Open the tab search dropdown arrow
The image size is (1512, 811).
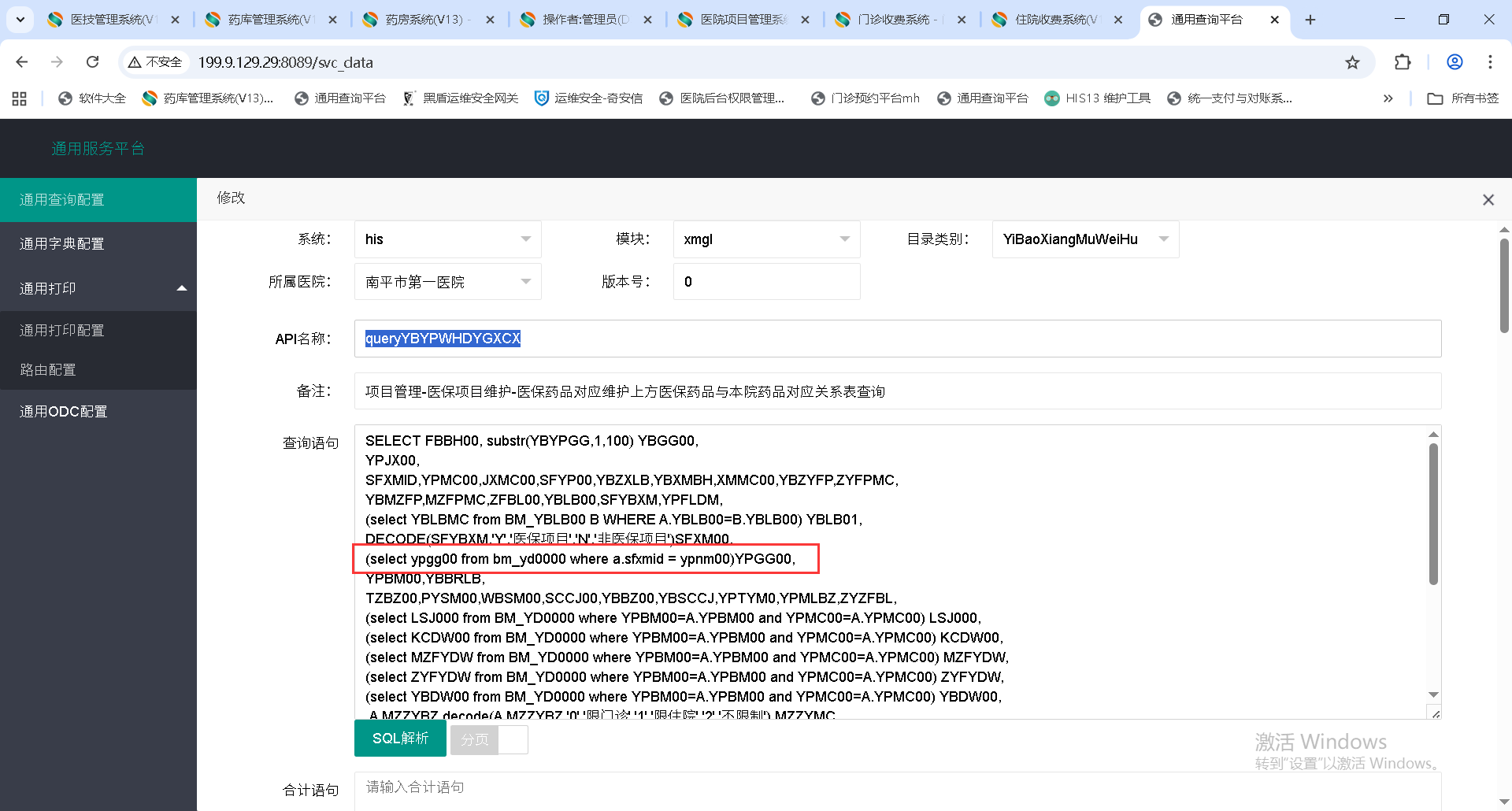pos(20,20)
